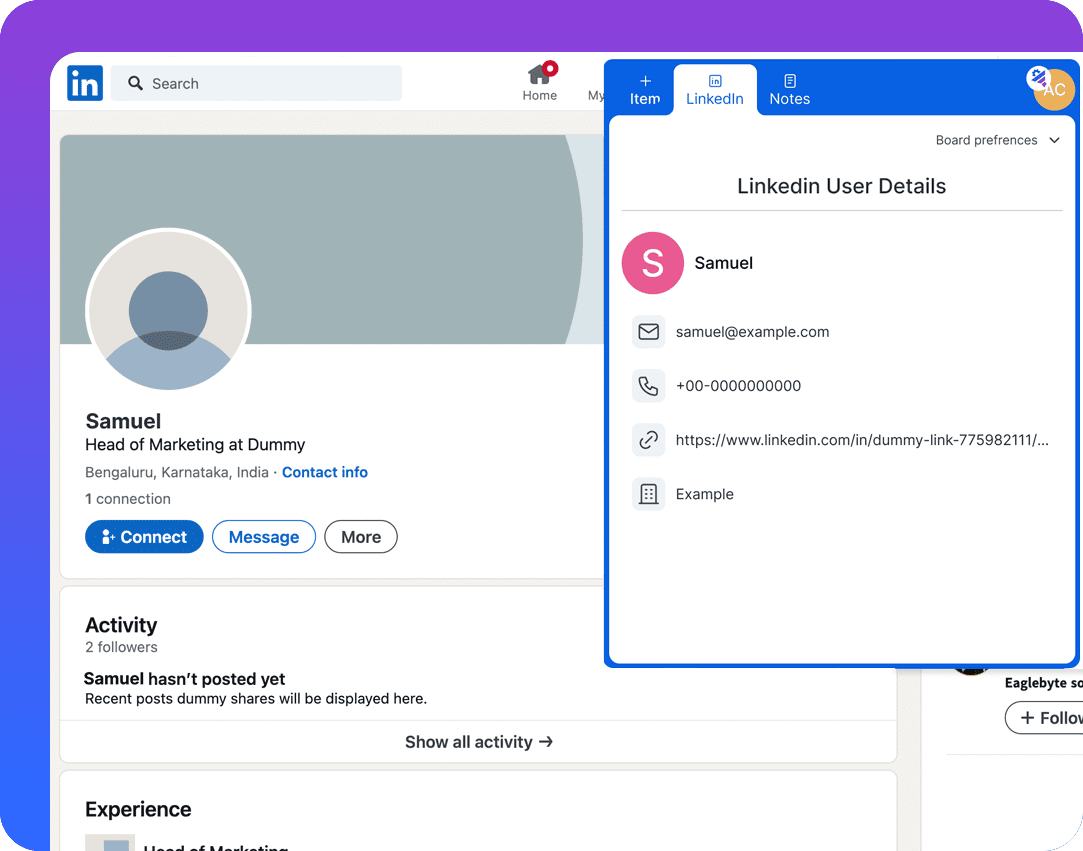This screenshot has width=1083, height=851.
Task: Click Samuel hasn't posted yet text
Action: pos(184,679)
